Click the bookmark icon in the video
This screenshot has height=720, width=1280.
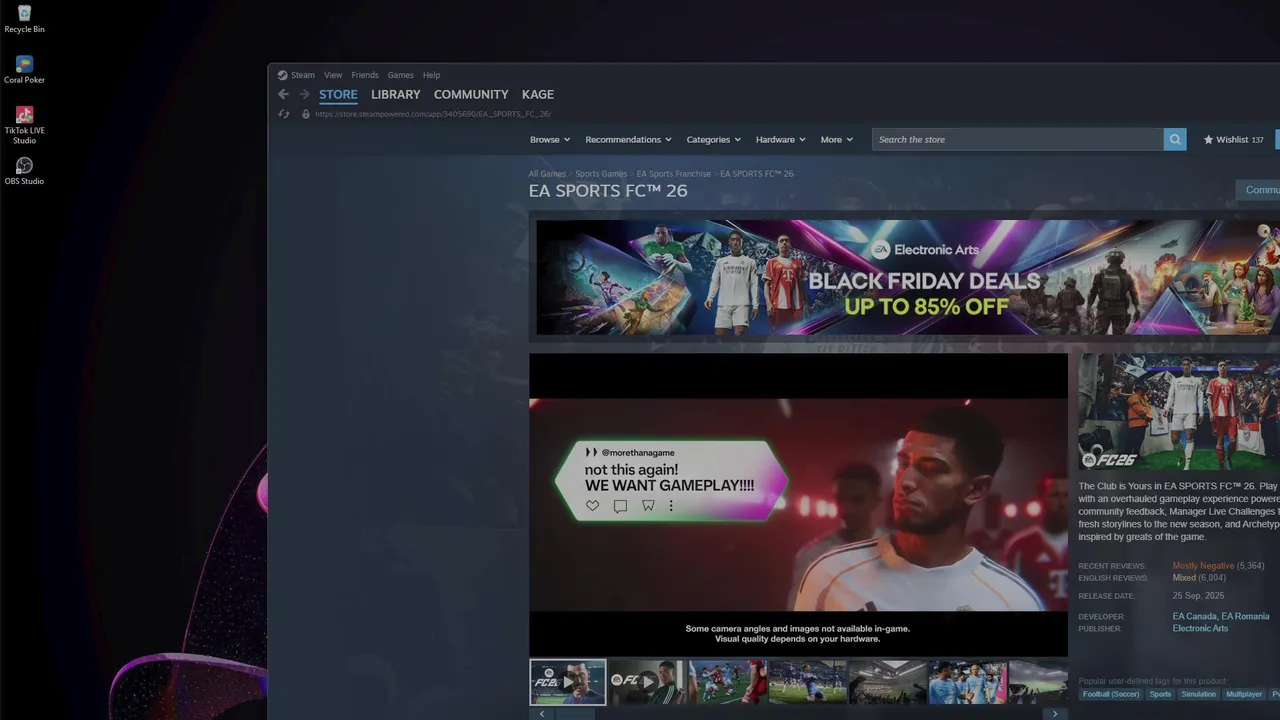coord(648,506)
